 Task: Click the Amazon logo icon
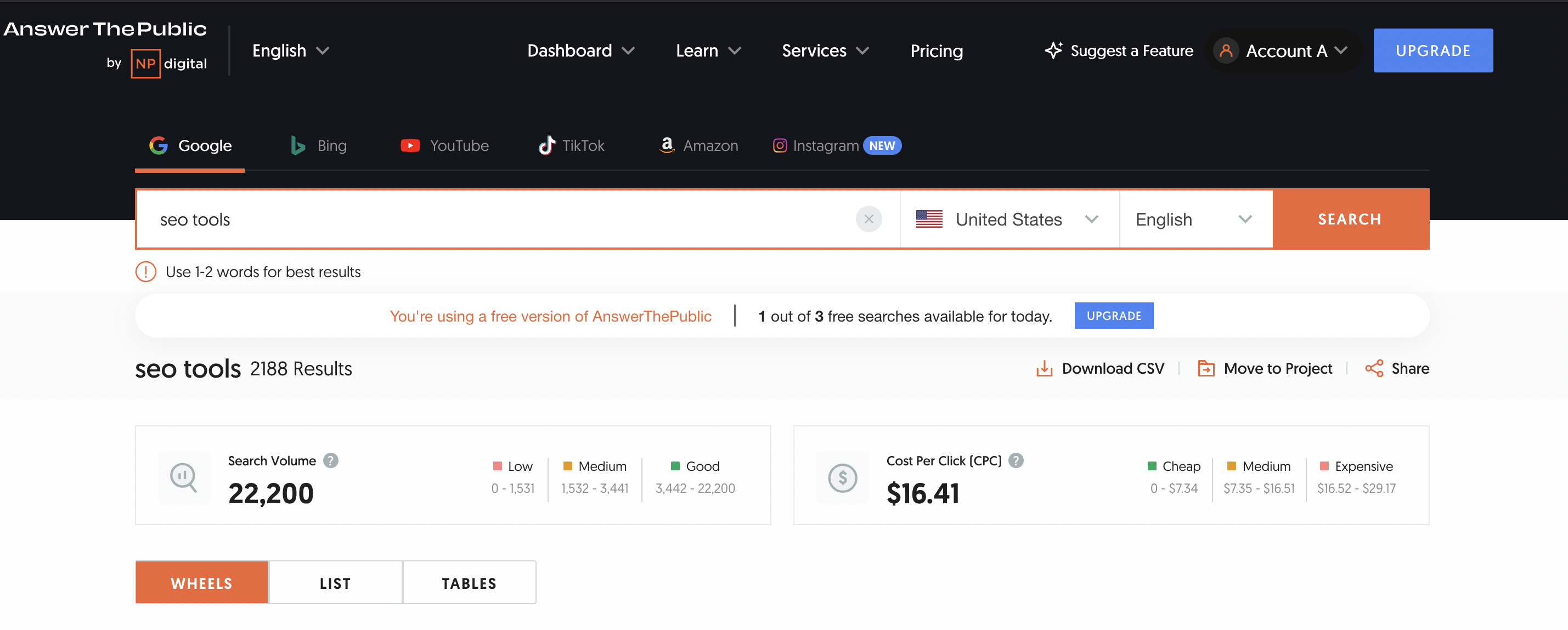click(667, 145)
